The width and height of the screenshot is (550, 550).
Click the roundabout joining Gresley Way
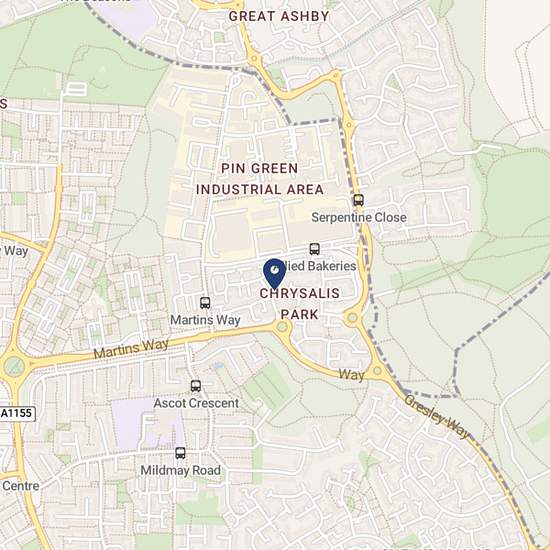pyautogui.click(x=377, y=370)
